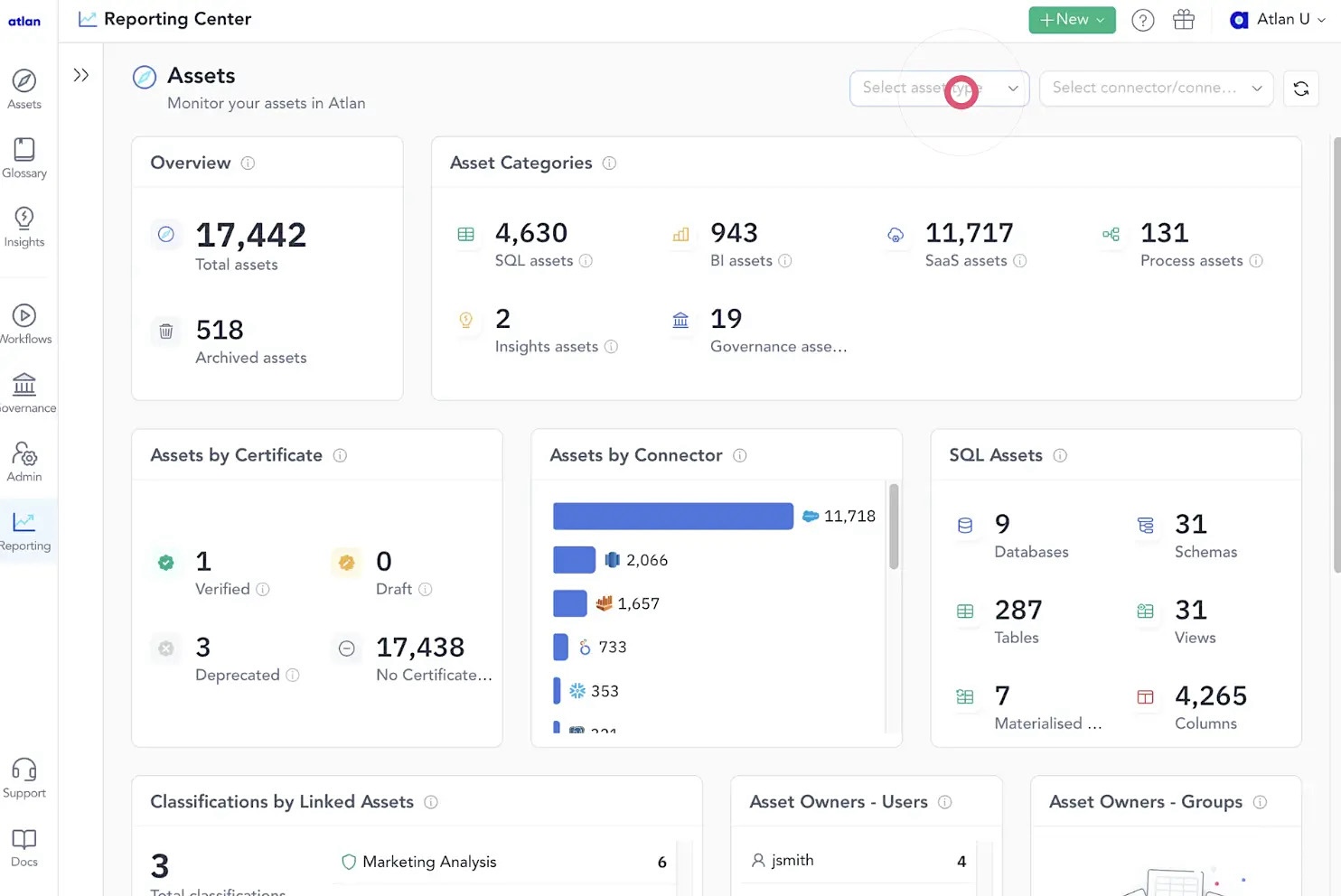This screenshot has height=896, width=1341.
Task: Select the Reporting sidebar icon
Action: (x=24, y=522)
